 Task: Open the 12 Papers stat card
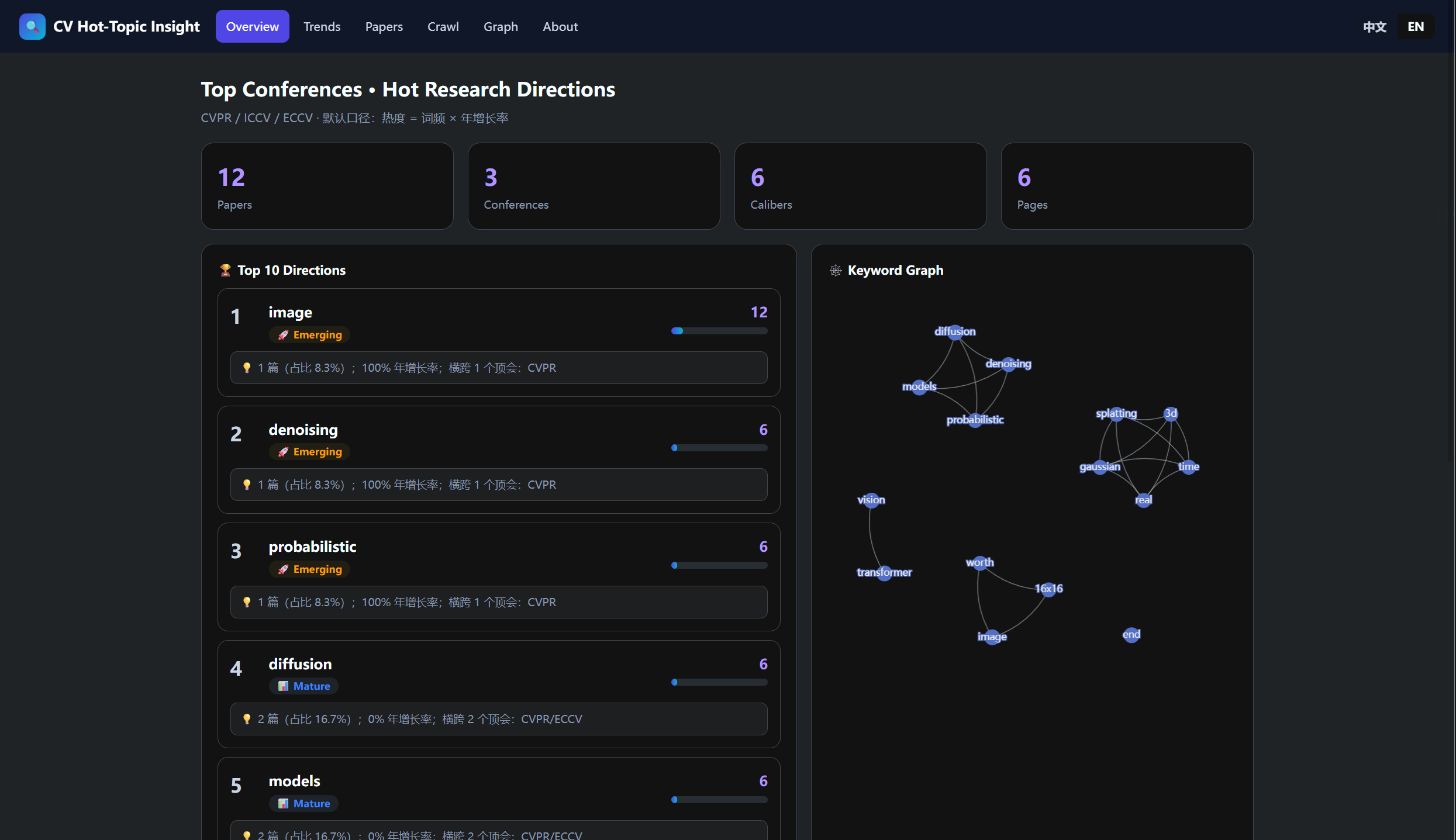click(x=327, y=186)
